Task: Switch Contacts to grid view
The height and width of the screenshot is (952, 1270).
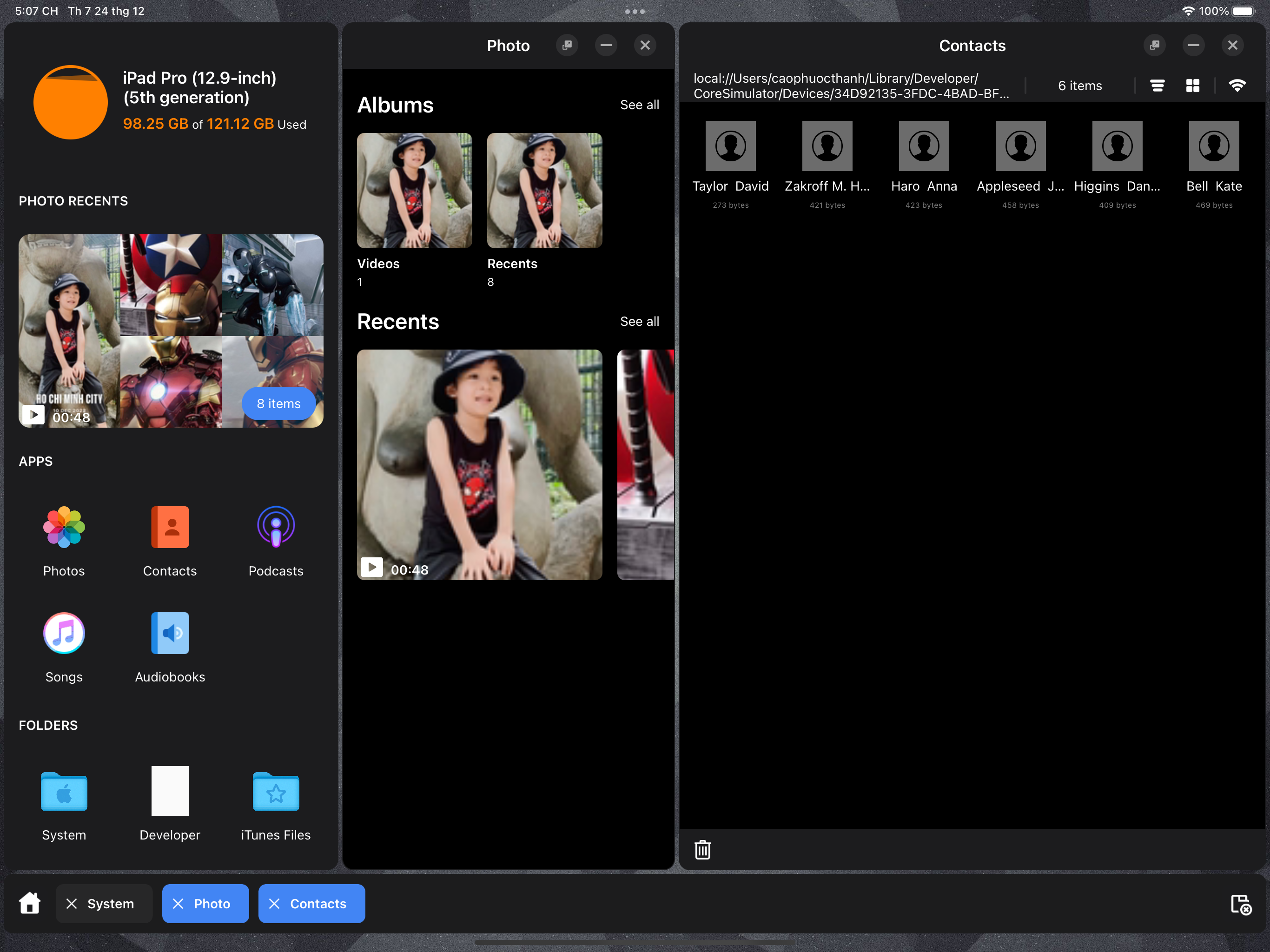Action: 1192,86
